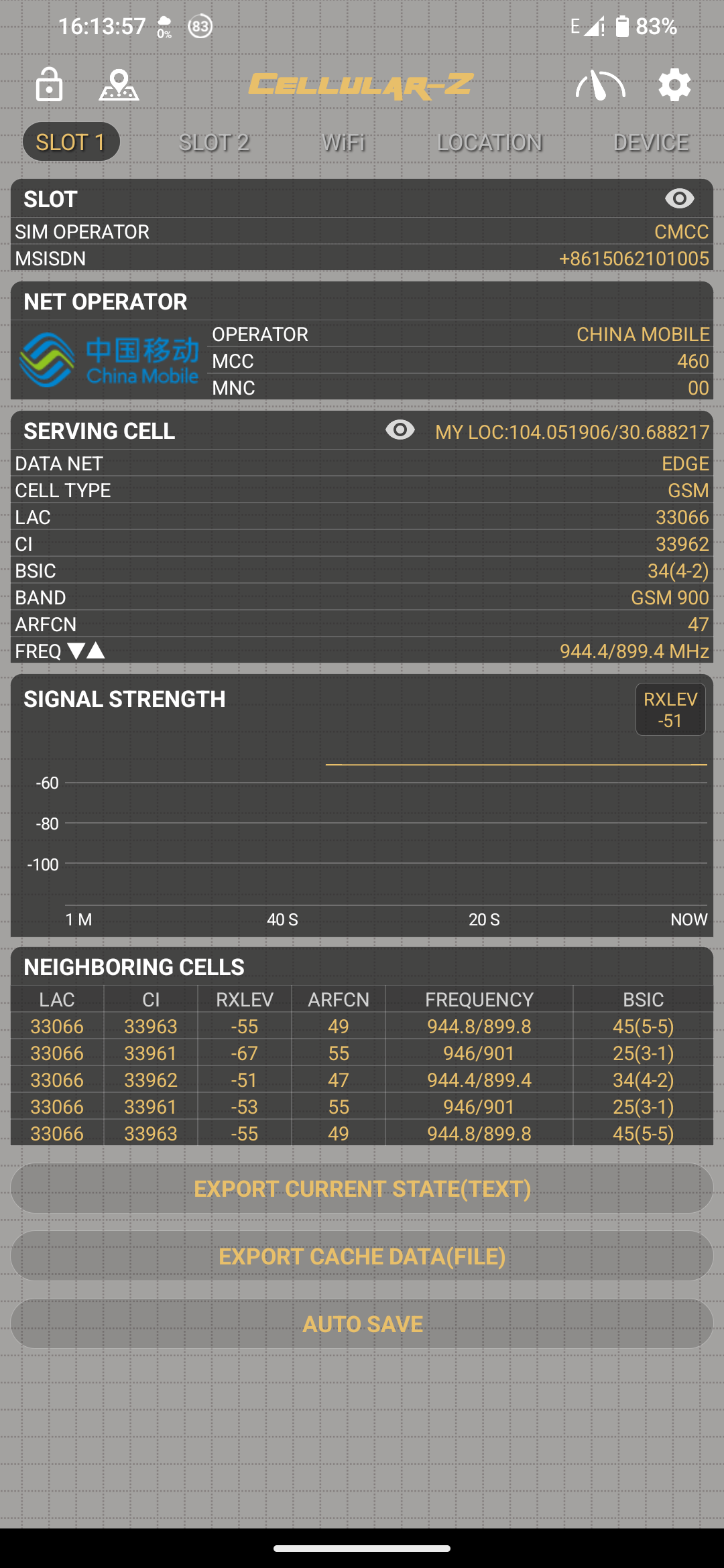Open the cell map view icon
The image size is (724, 1568).
click(x=119, y=86)
